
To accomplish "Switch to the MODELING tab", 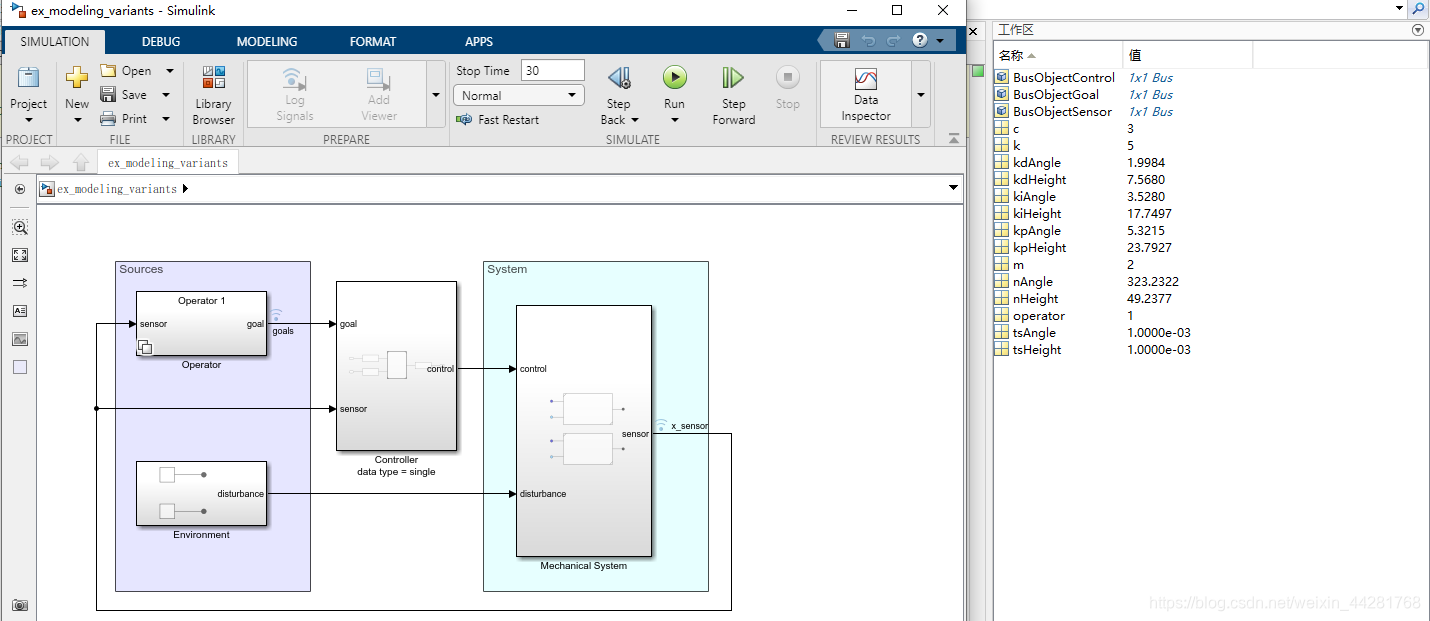I will tap(267, 42).
